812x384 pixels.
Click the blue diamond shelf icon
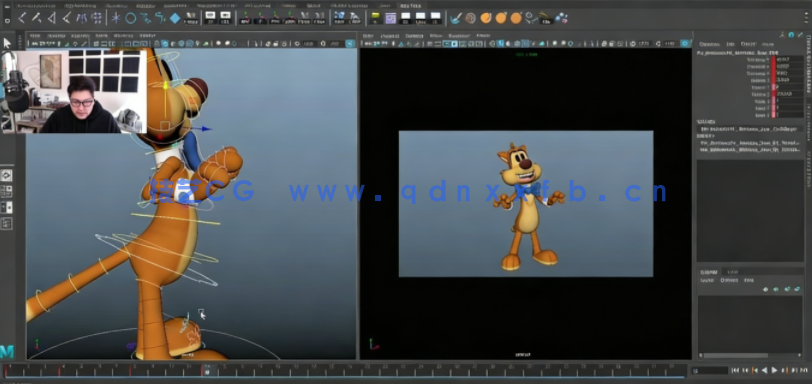[x=175, y=18]
